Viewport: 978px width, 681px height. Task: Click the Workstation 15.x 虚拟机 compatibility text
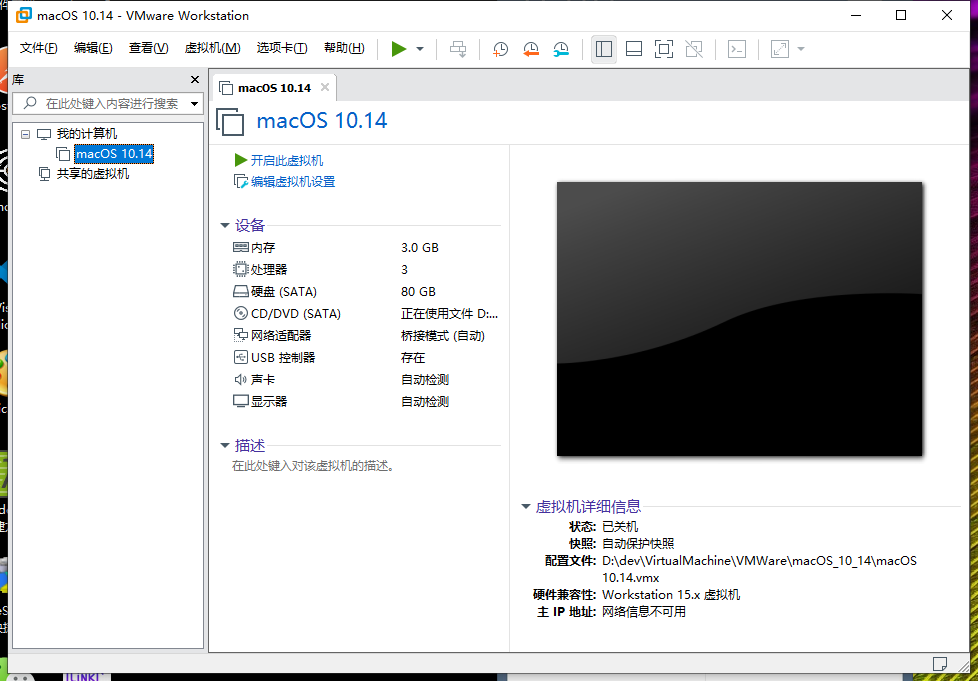pos(671,594)
